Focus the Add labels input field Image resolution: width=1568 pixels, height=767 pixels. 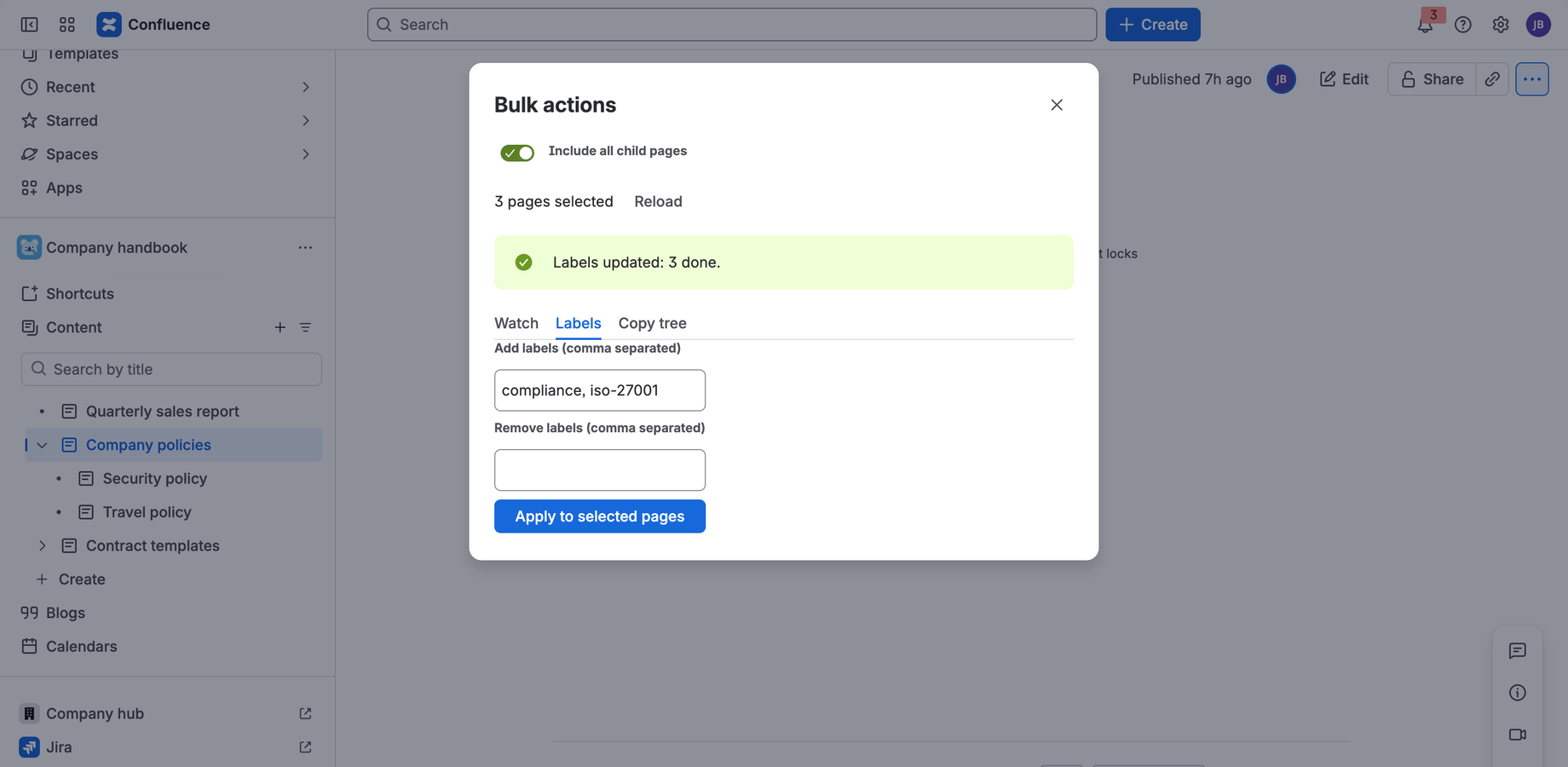[x=600, y=390]
